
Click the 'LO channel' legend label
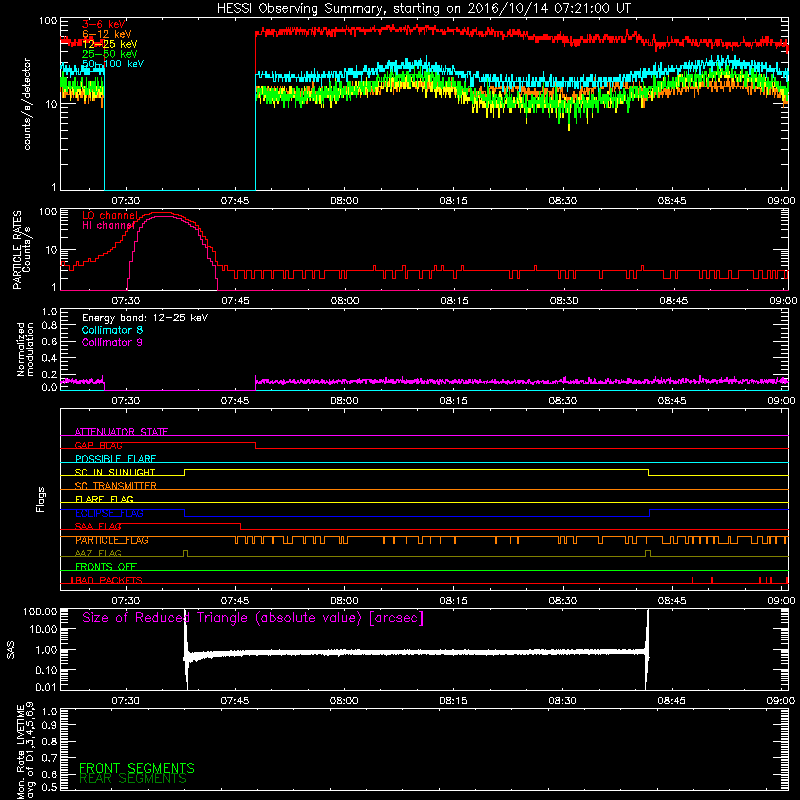click(x=110, y=215)
